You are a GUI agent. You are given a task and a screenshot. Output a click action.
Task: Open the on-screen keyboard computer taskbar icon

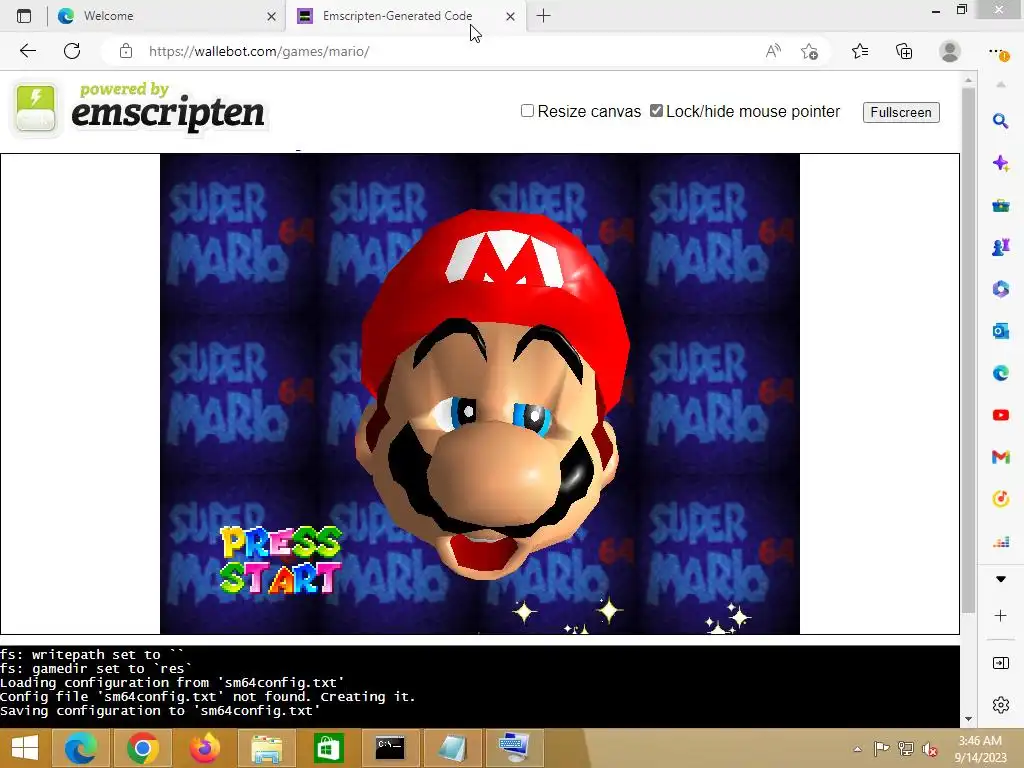[x=514, y=748]
